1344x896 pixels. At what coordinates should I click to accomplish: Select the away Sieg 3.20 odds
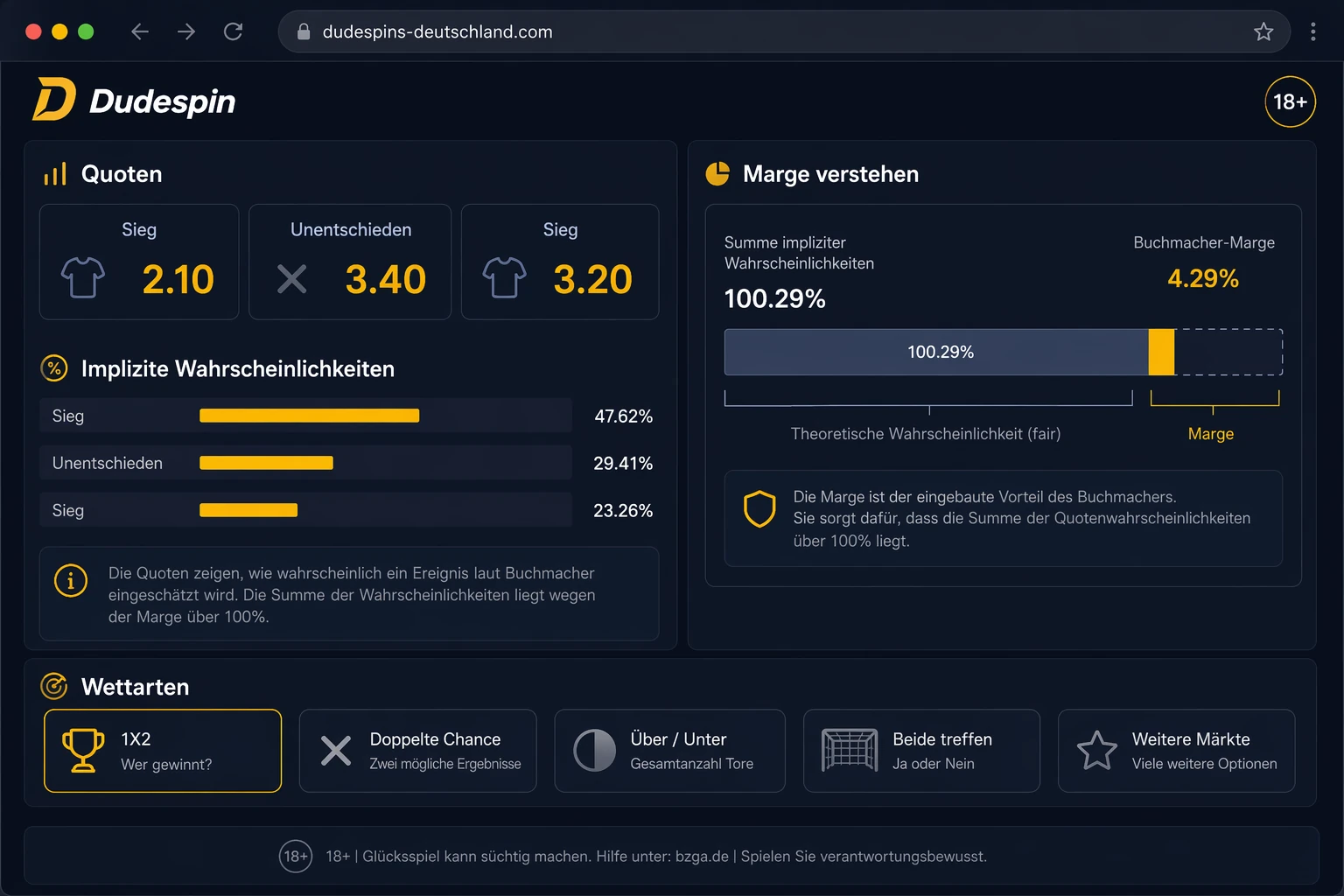pyautogui.click(x=560, y=262)
